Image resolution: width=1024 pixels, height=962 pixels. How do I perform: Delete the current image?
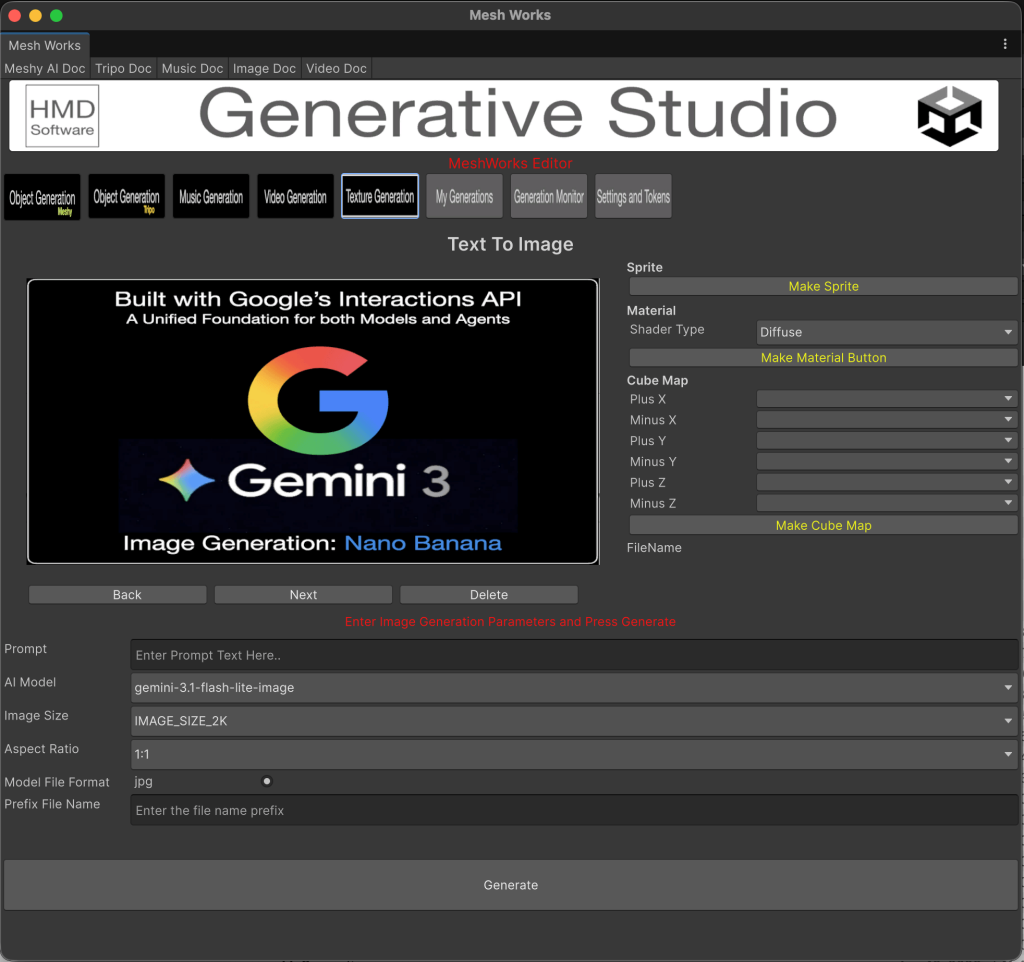coord(488,594)
